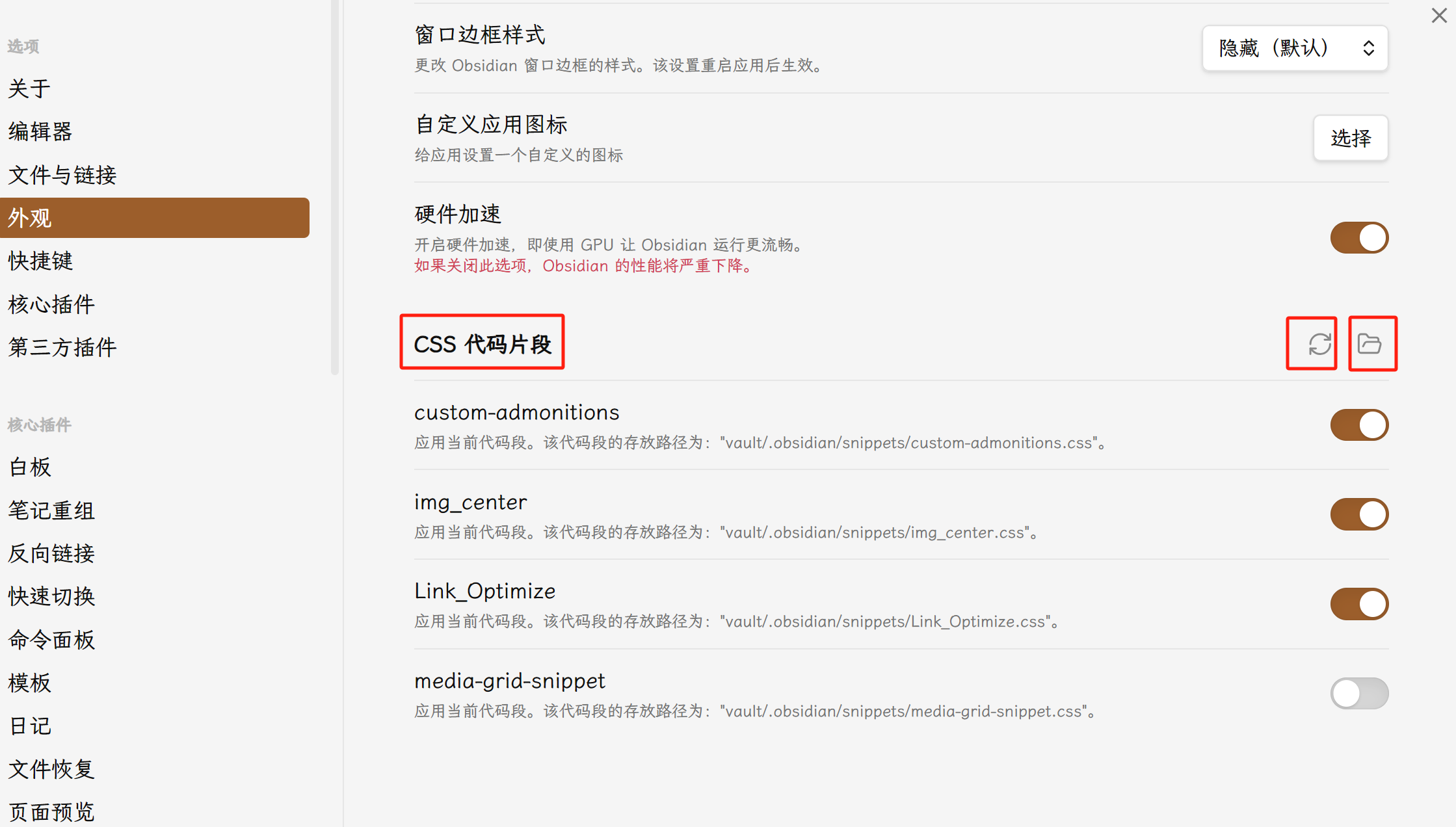This screenshot has height=827, width=1456.
Task: Click the sidebar vertical scrollbar
Action: coord(335,187)
